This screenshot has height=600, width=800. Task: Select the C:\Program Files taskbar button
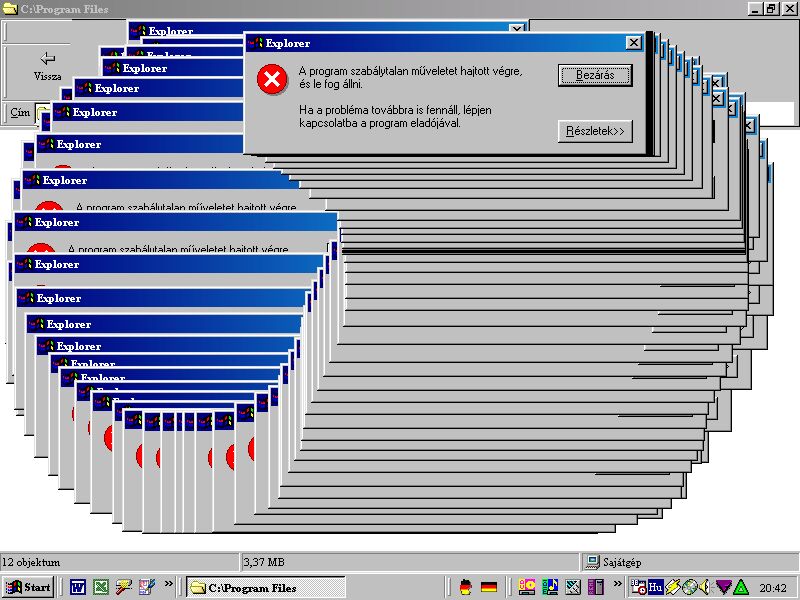click(265, 587)
